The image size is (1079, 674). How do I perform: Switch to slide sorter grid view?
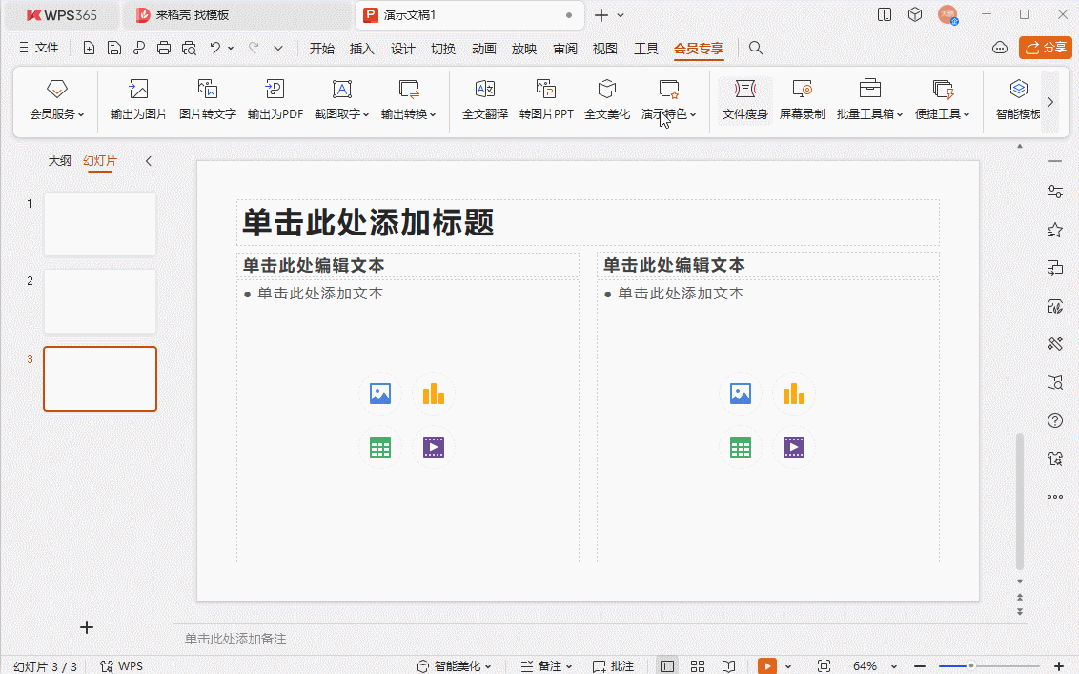(697, 666)
